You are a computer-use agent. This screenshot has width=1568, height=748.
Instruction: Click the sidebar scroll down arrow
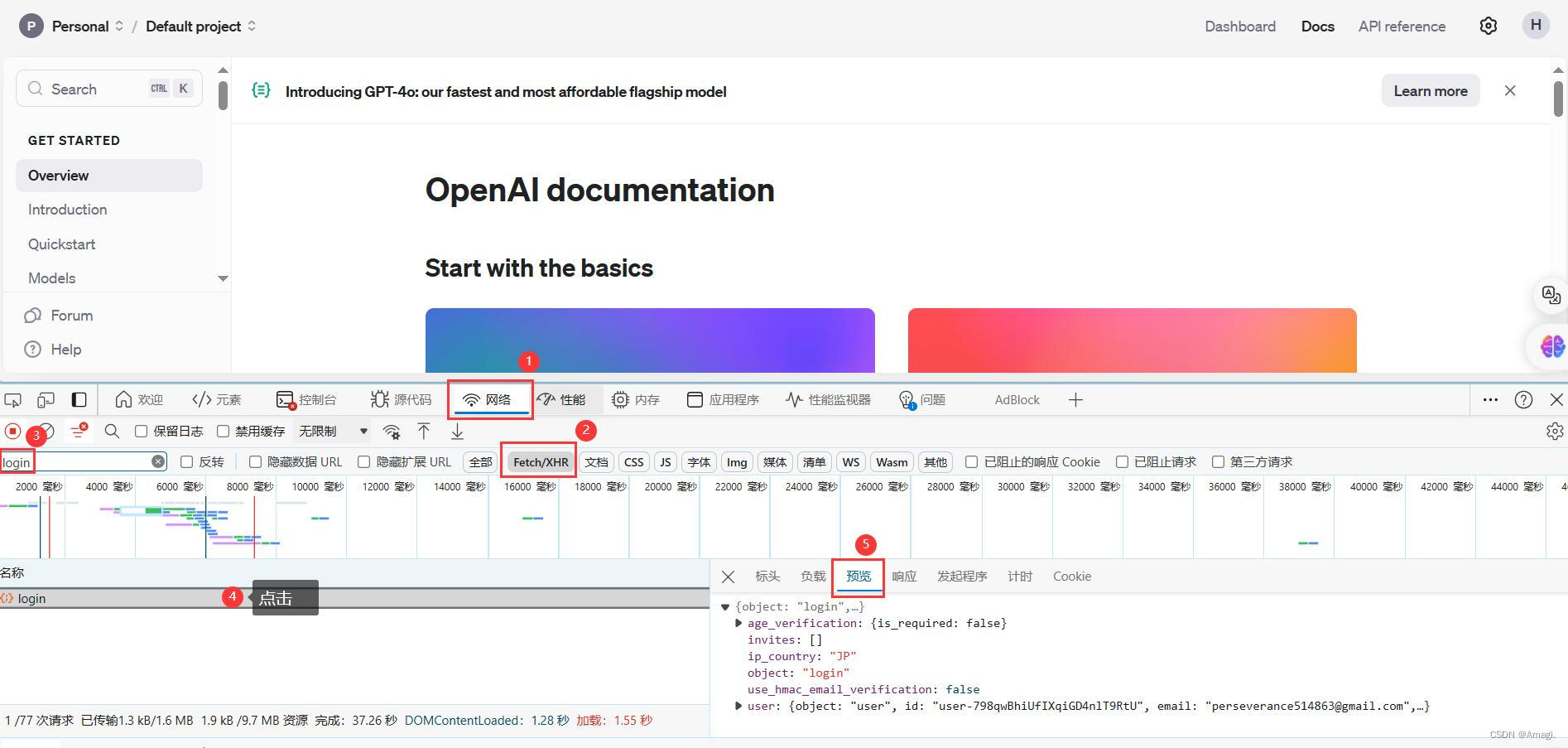223,278
